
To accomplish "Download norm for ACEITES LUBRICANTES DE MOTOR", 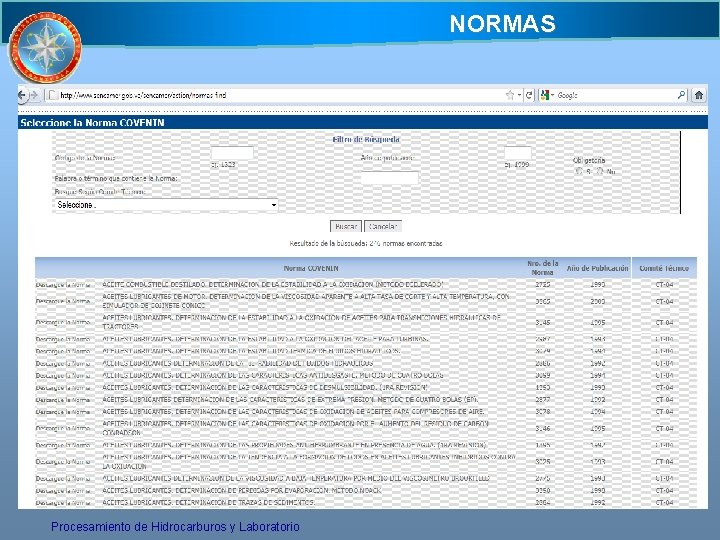I will click(x=63, y=301).
